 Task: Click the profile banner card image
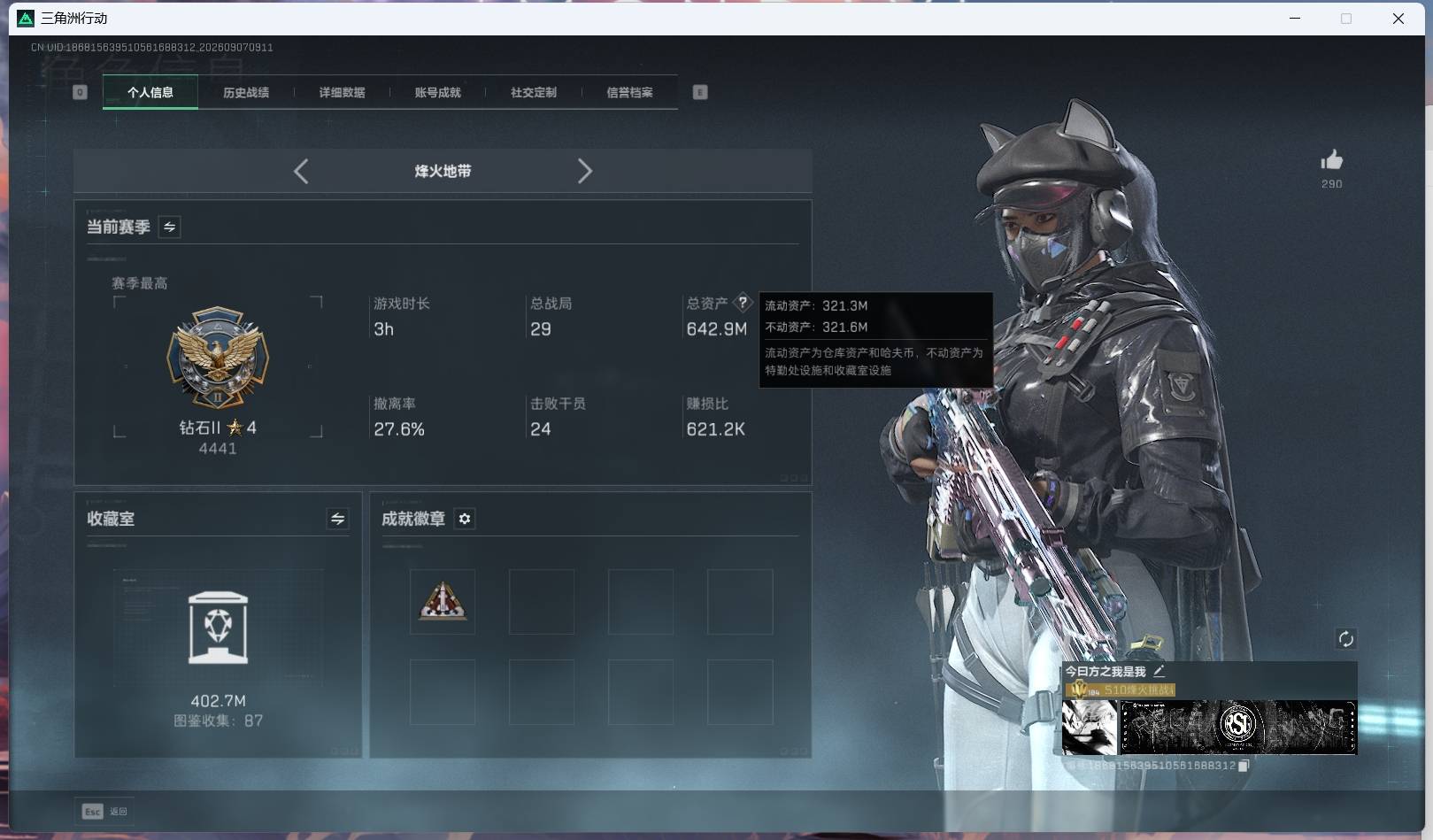pyautogui.click(x=1238, y=727)
